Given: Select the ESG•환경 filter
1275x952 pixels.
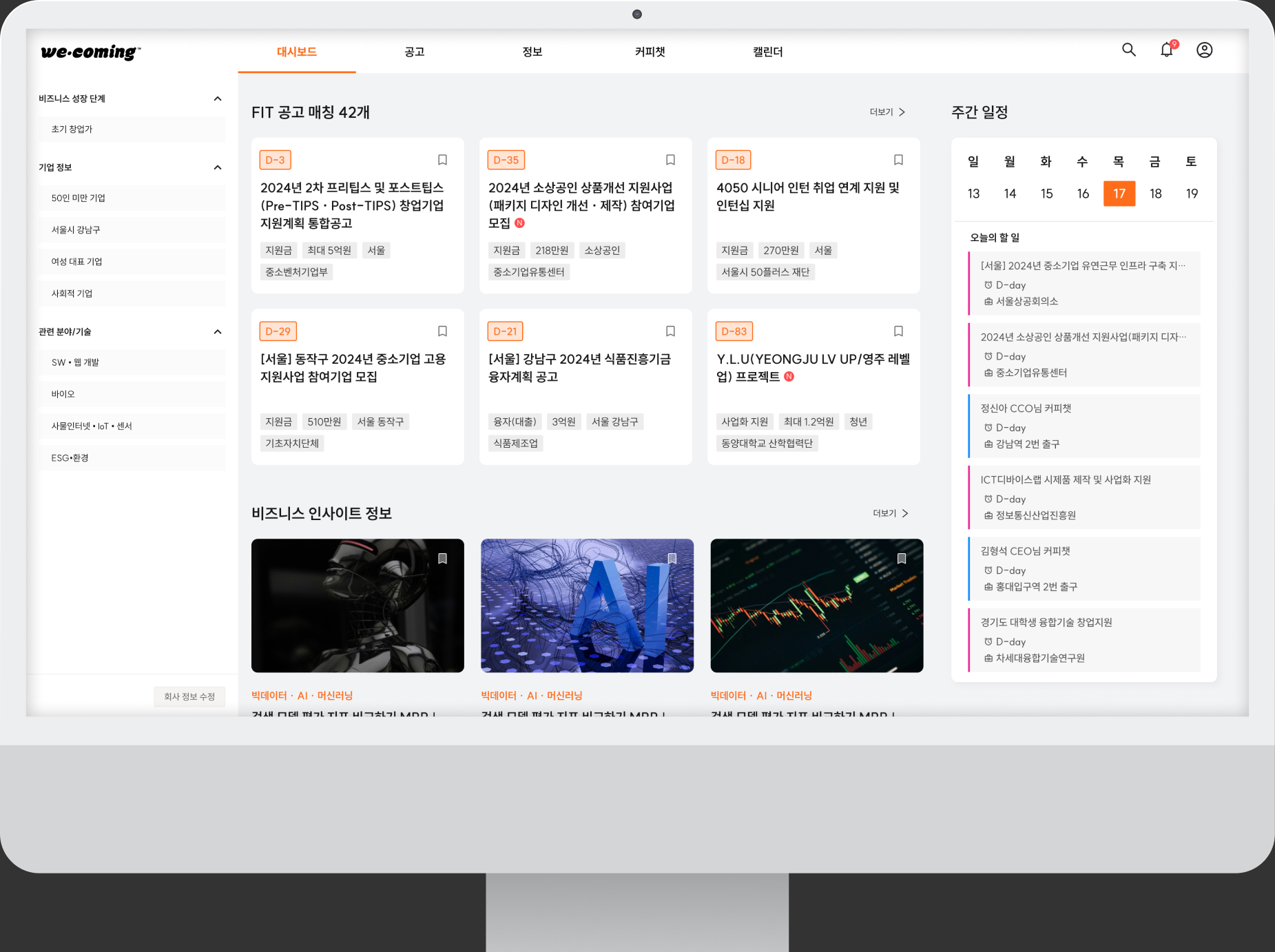Looking at the screenshot, I should click(132, 458).
